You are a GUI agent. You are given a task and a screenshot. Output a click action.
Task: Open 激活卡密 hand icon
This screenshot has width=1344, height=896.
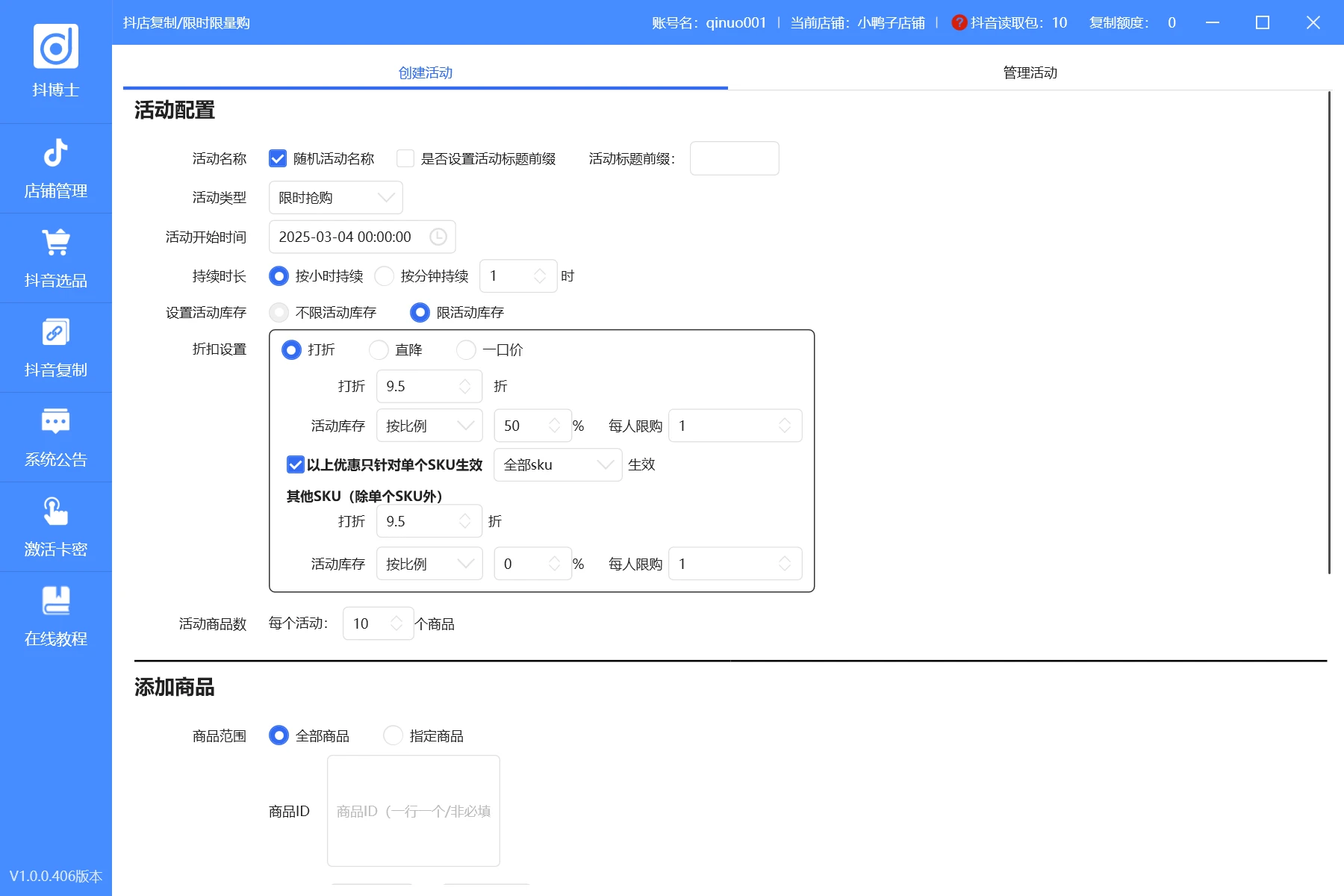click(56, 511)
